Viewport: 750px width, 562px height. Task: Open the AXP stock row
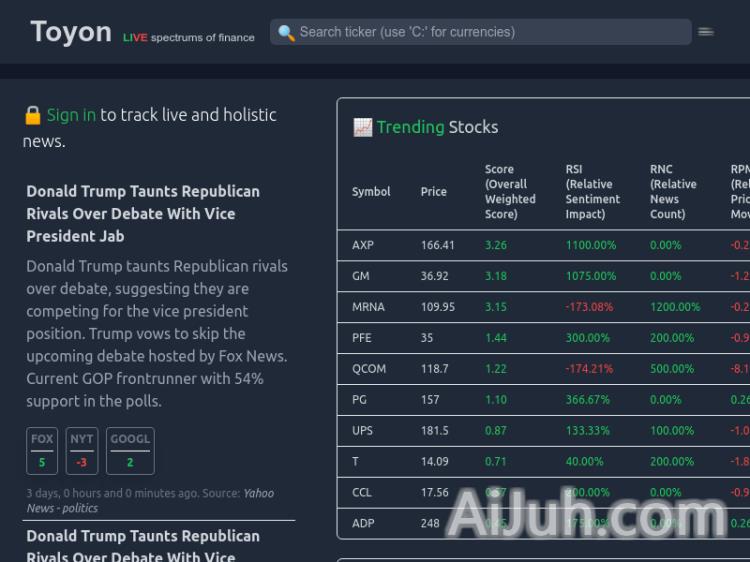point(362,245)
